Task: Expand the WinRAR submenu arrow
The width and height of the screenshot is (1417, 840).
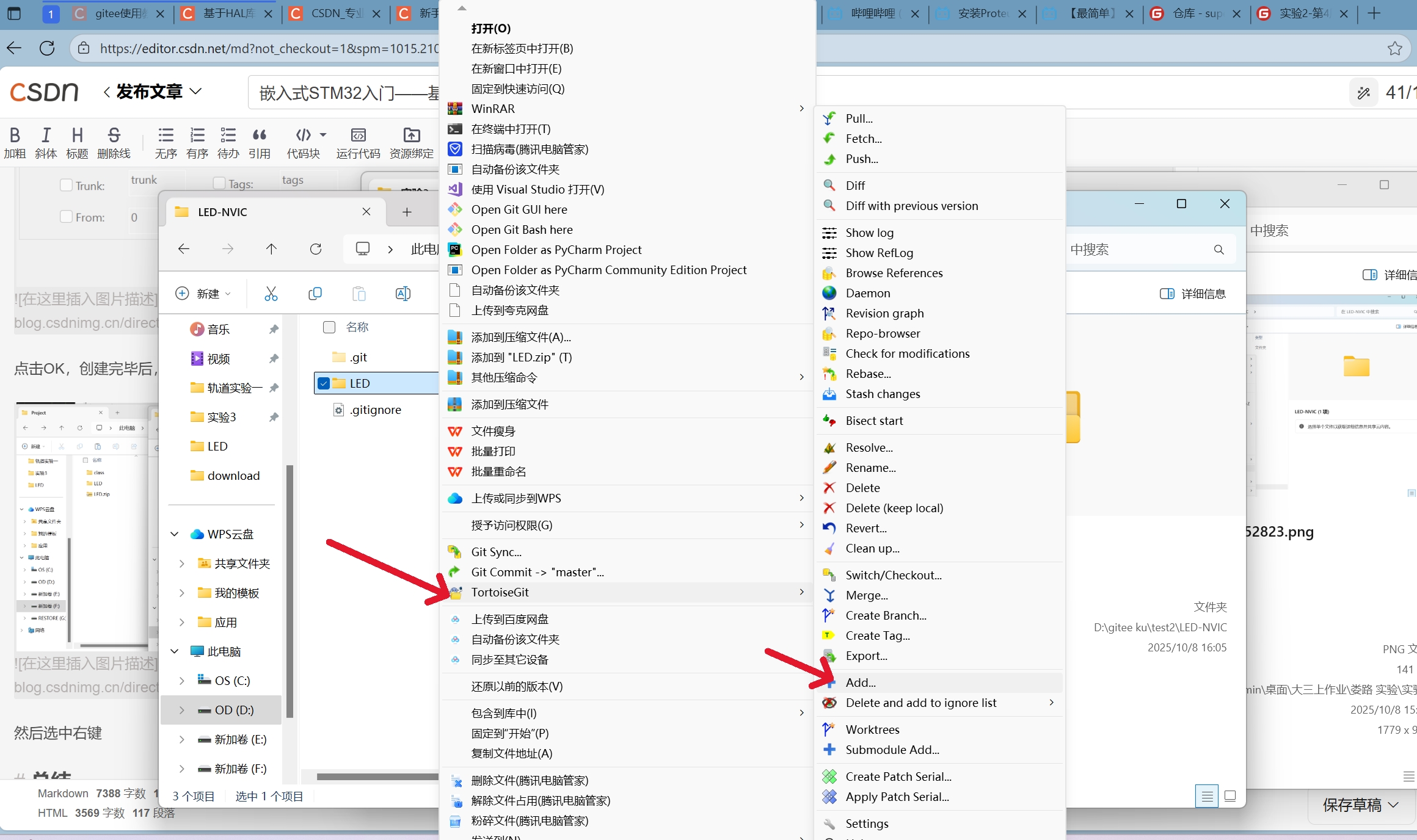Action: [x=801, y=109]
